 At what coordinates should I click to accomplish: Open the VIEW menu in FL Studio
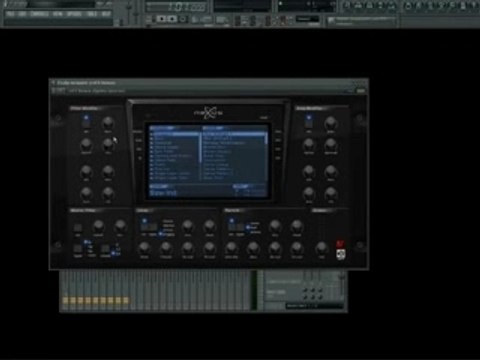[x=57, y=14]
